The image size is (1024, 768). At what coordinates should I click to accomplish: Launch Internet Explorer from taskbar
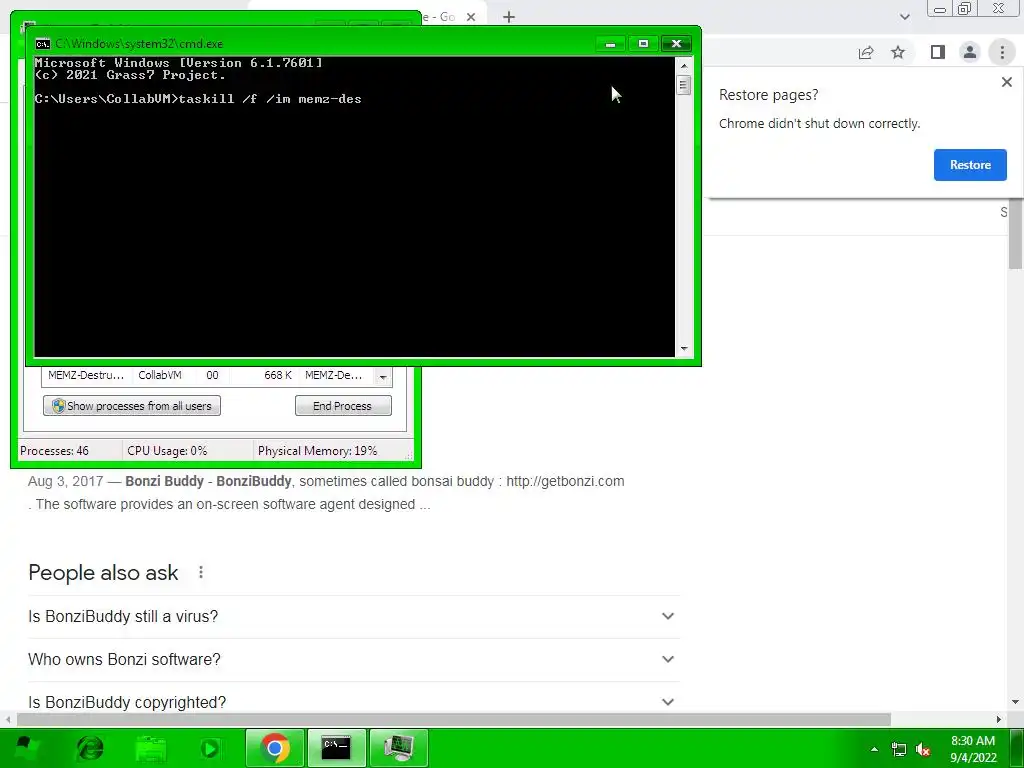90,748
